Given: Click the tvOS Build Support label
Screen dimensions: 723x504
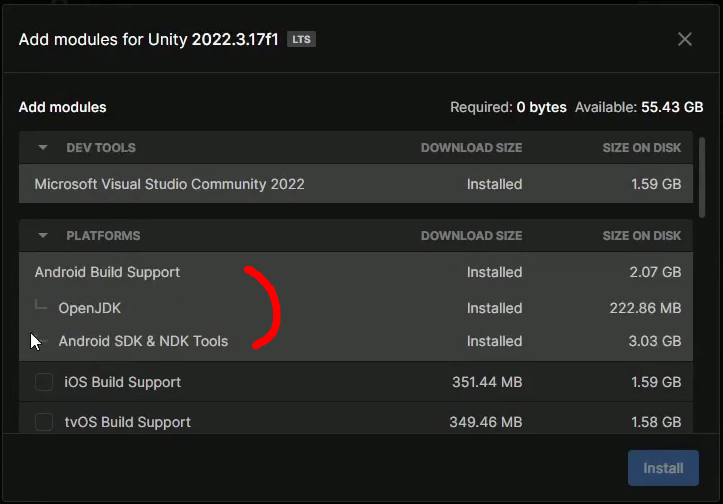Looking at the screenshot, I should click(127, 422).
